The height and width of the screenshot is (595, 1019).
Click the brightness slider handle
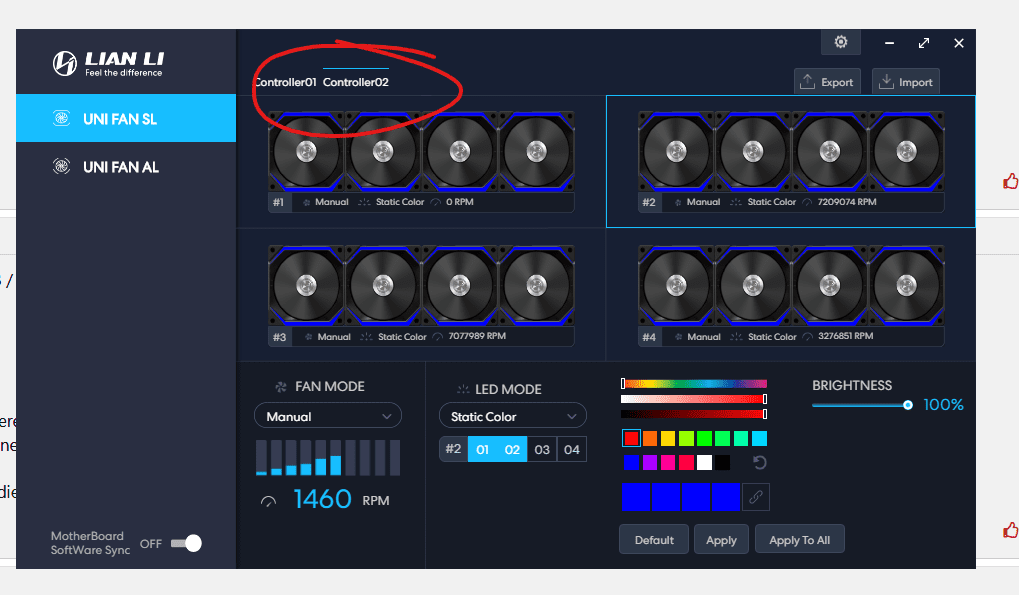click(908, 405)
